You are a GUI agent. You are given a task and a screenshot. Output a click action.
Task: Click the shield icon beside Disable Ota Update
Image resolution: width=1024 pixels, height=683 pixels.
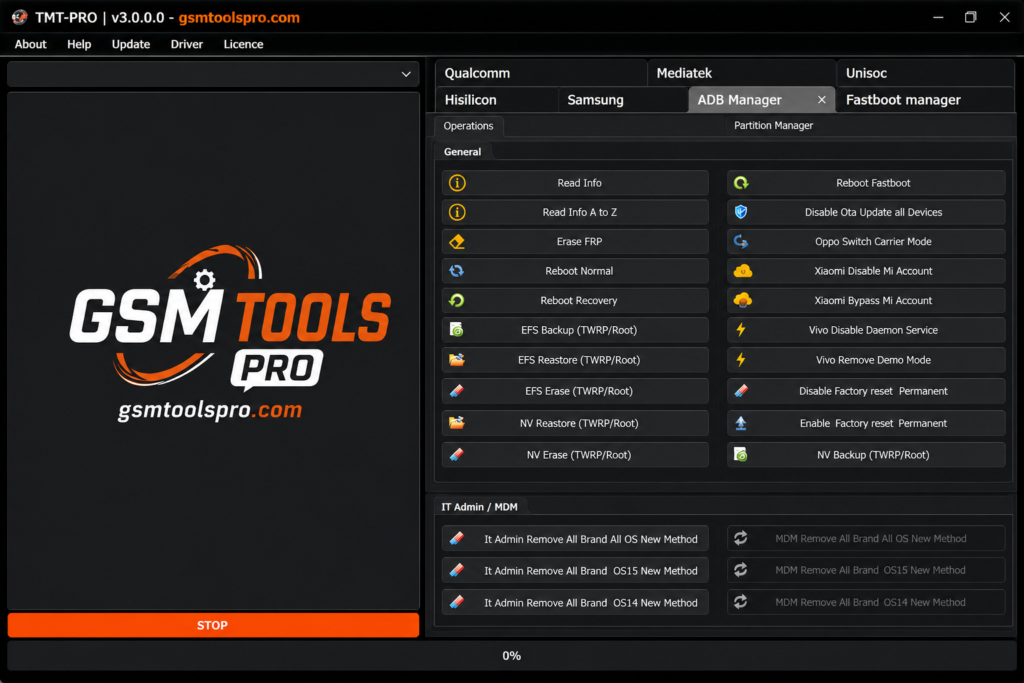[741, 212]
